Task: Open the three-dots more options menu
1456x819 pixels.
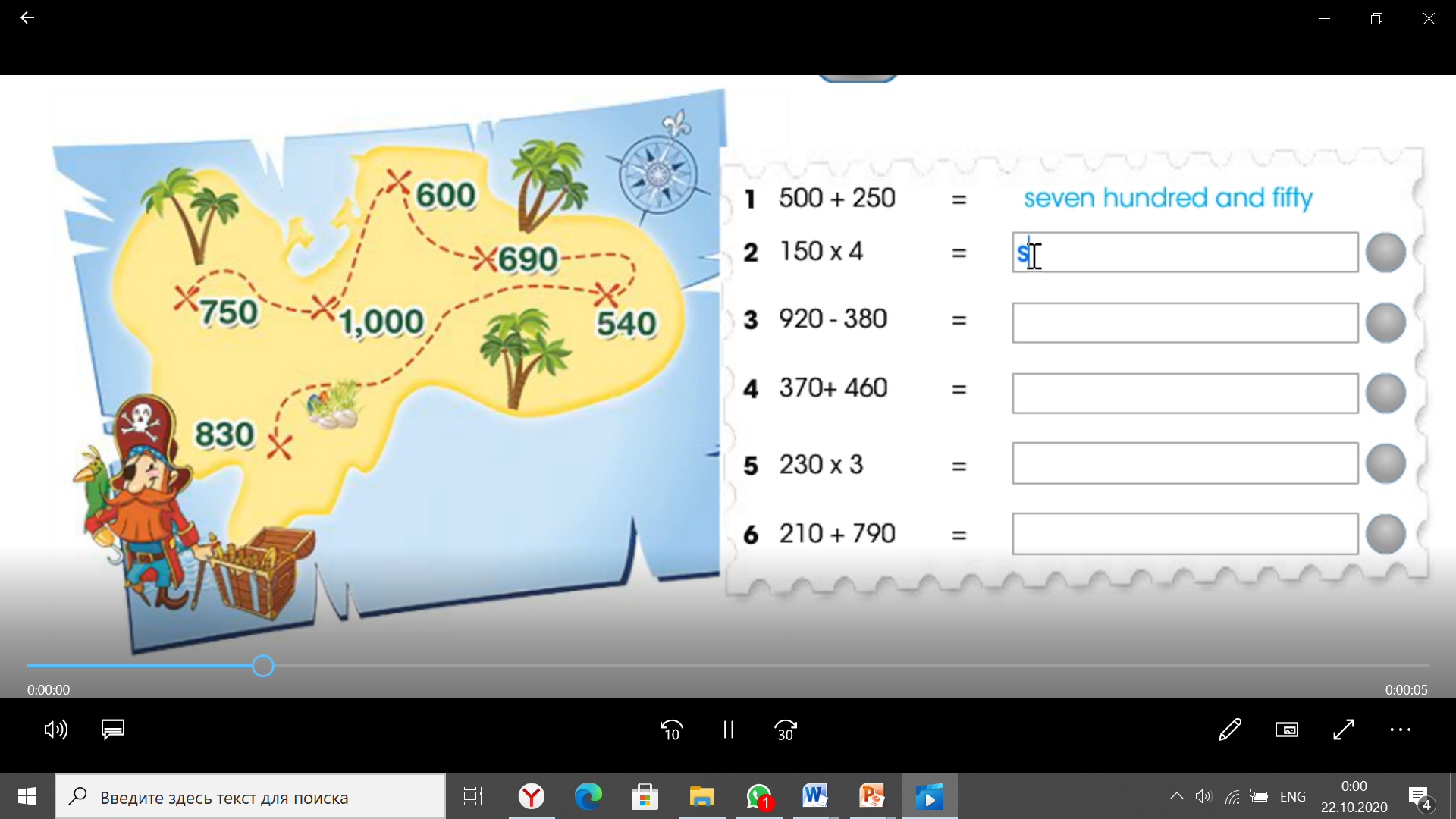Action: [x=1400, y=730]
